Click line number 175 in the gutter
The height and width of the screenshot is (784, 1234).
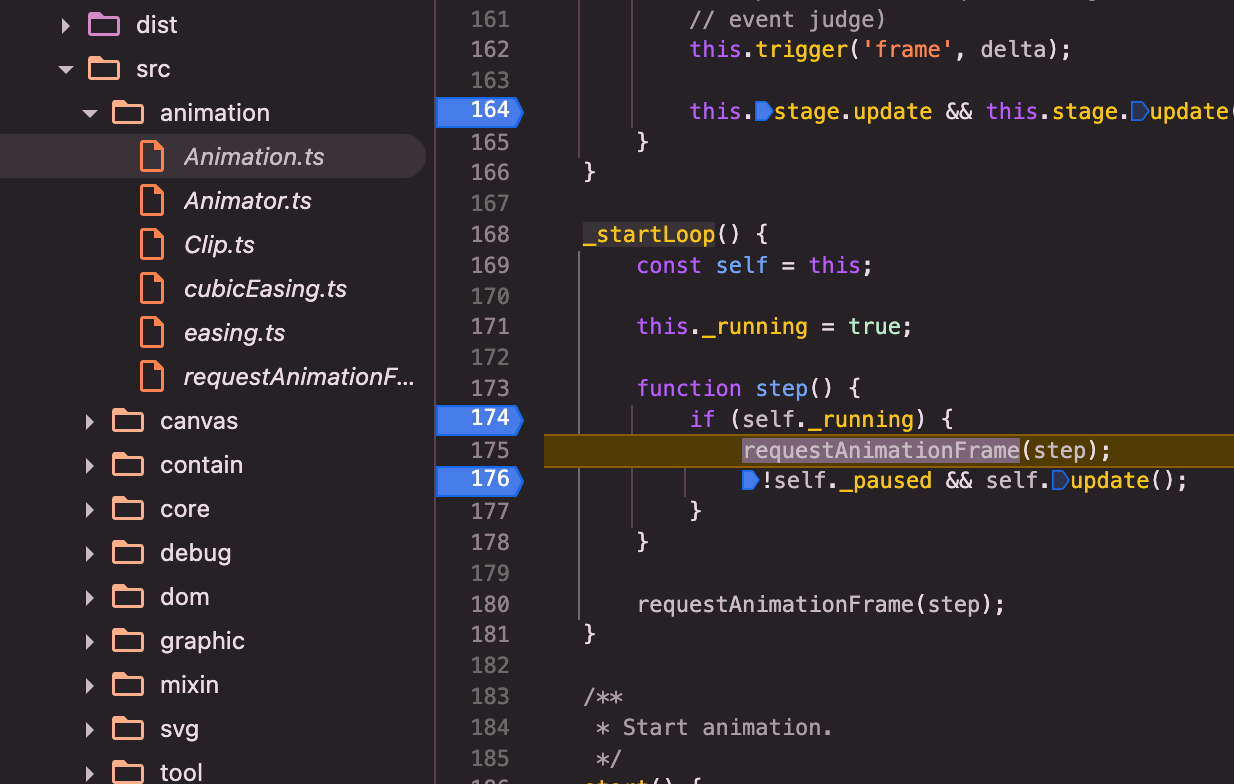[x=489, y=450]
